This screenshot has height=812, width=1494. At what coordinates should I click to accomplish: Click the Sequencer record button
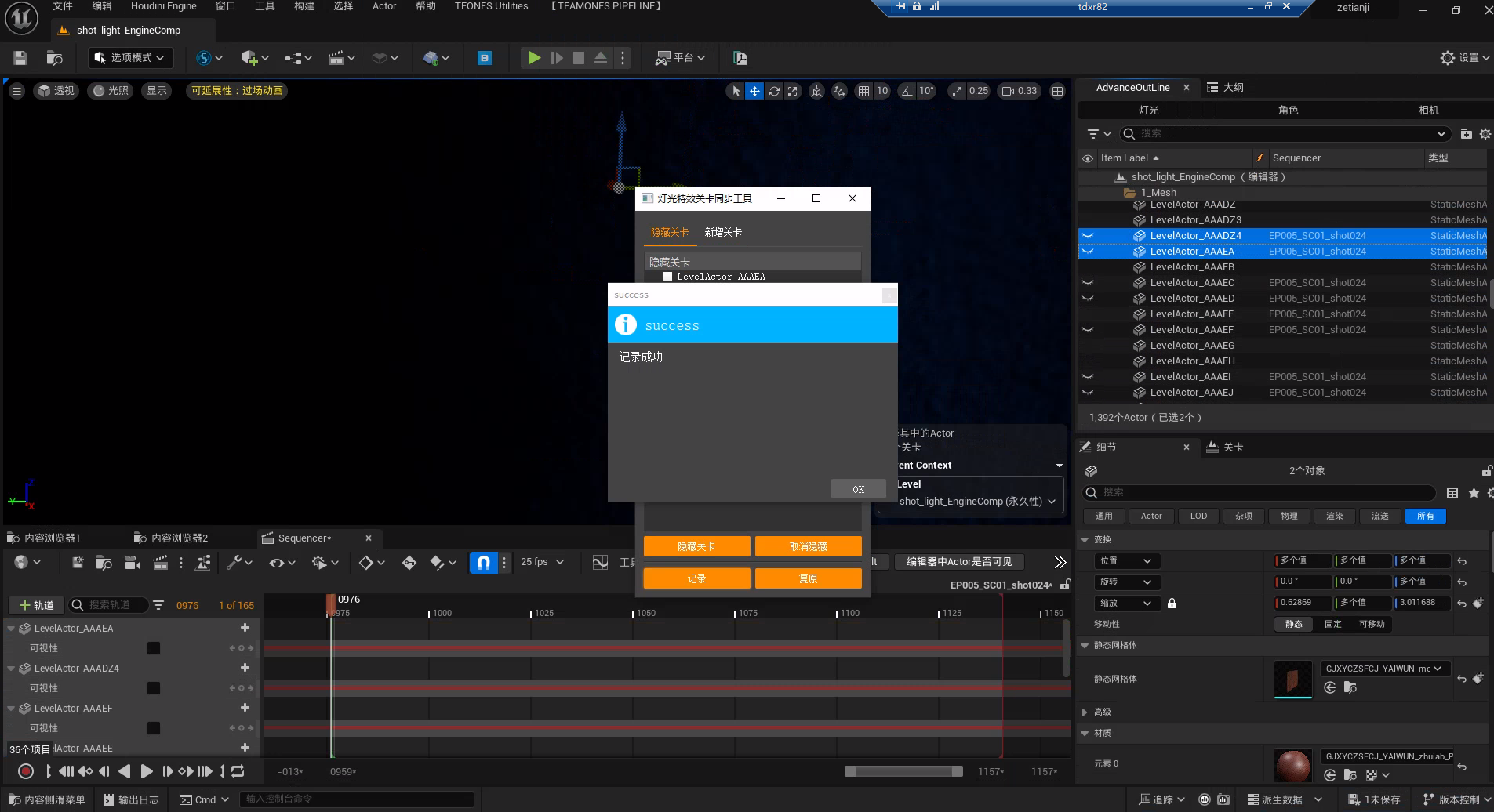(x=26, y=771)
